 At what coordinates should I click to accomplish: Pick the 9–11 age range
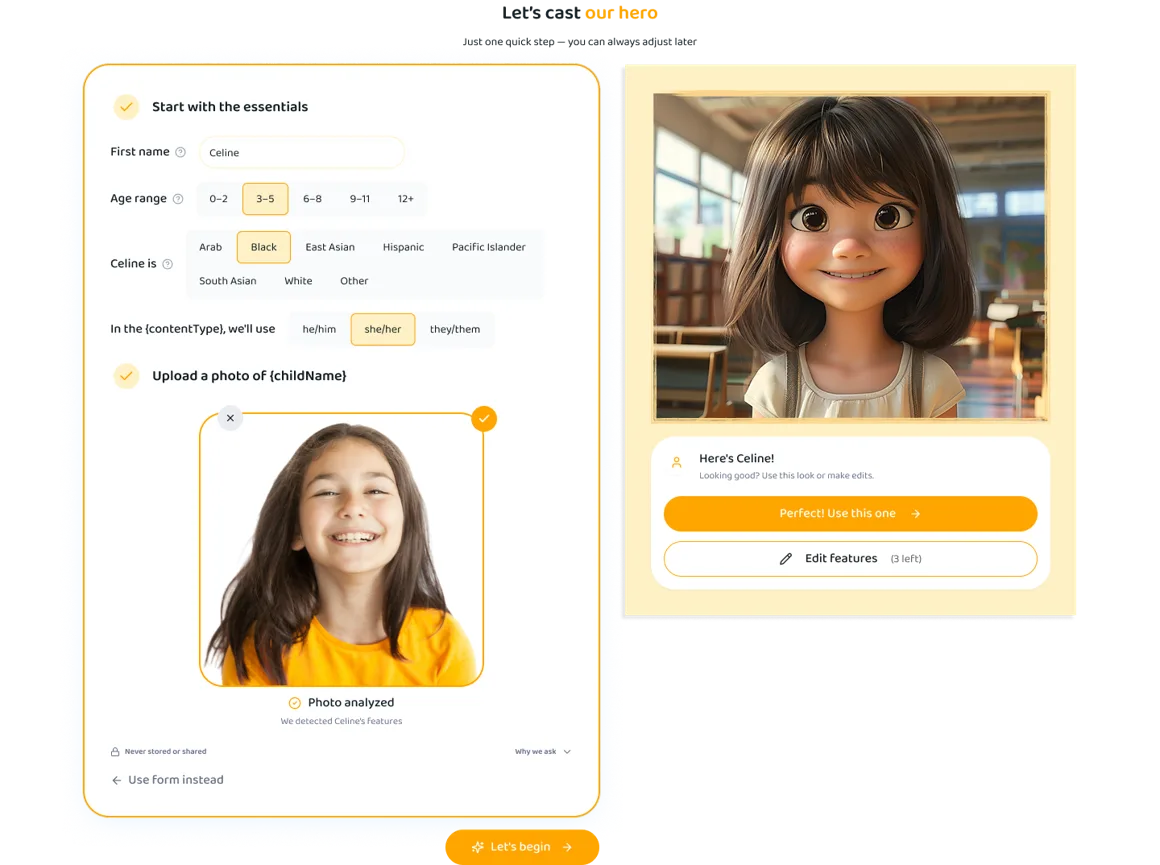[360, 199]
